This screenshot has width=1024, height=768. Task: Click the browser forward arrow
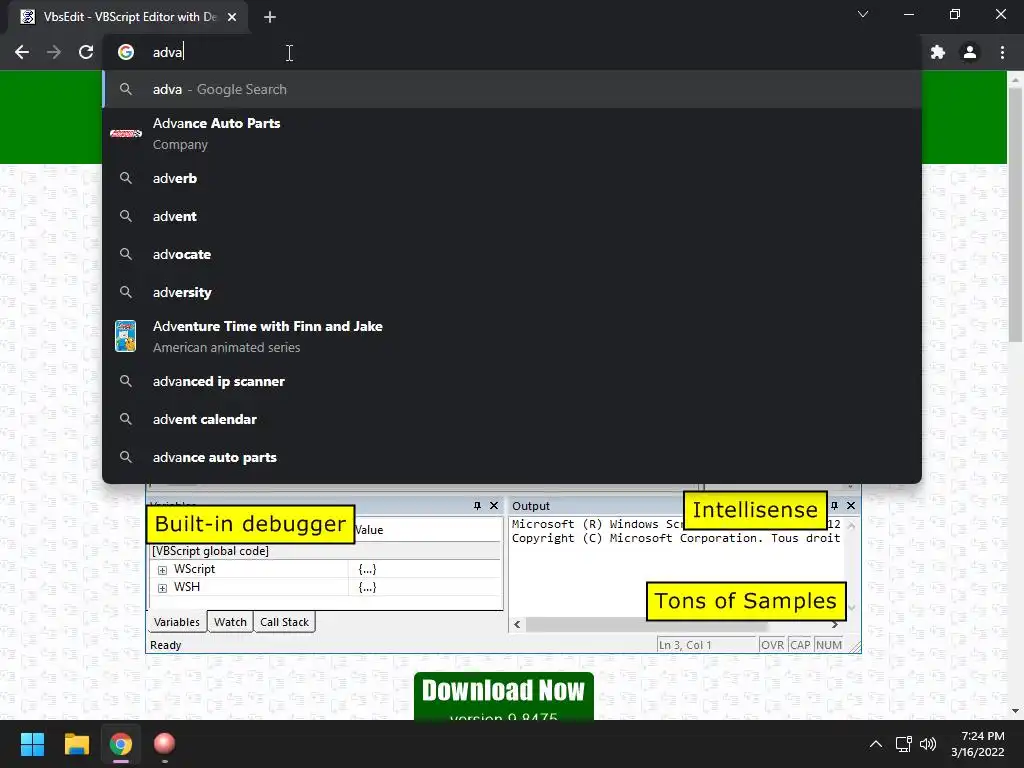(54, 52)
